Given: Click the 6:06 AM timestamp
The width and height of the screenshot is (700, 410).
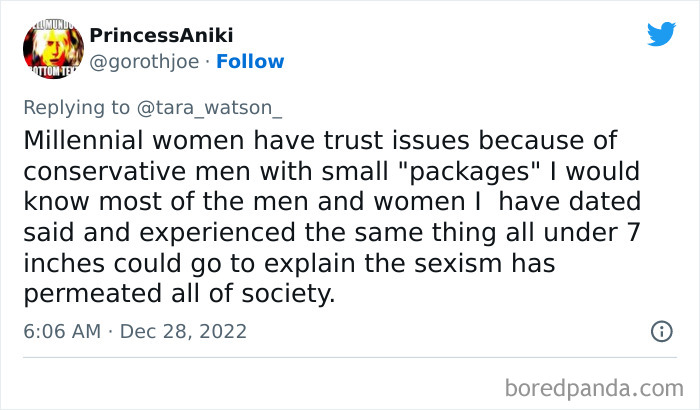Looking at the screenshot, I should (60, 331).
